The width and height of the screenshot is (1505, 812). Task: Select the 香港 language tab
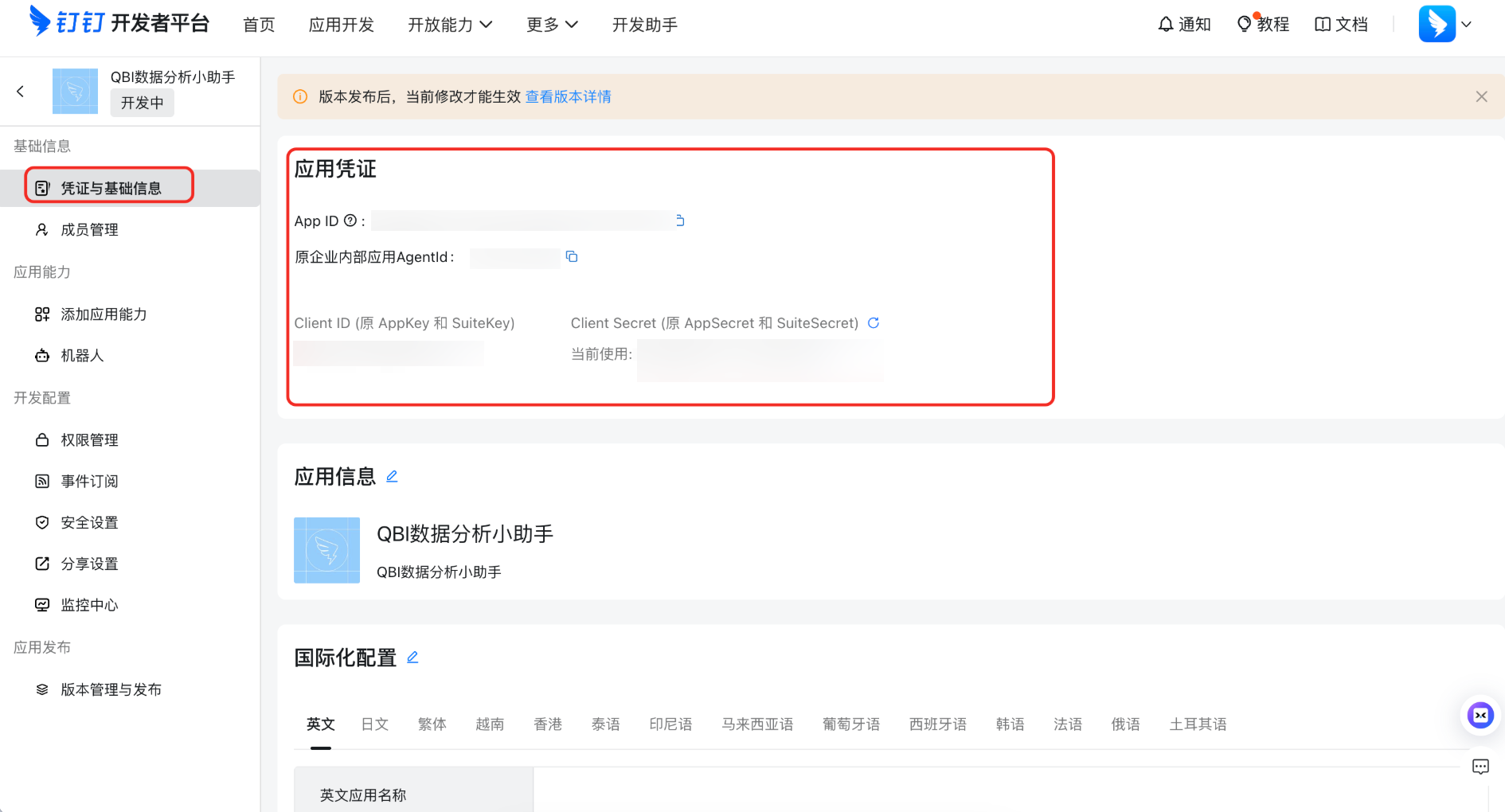point(548,724)
